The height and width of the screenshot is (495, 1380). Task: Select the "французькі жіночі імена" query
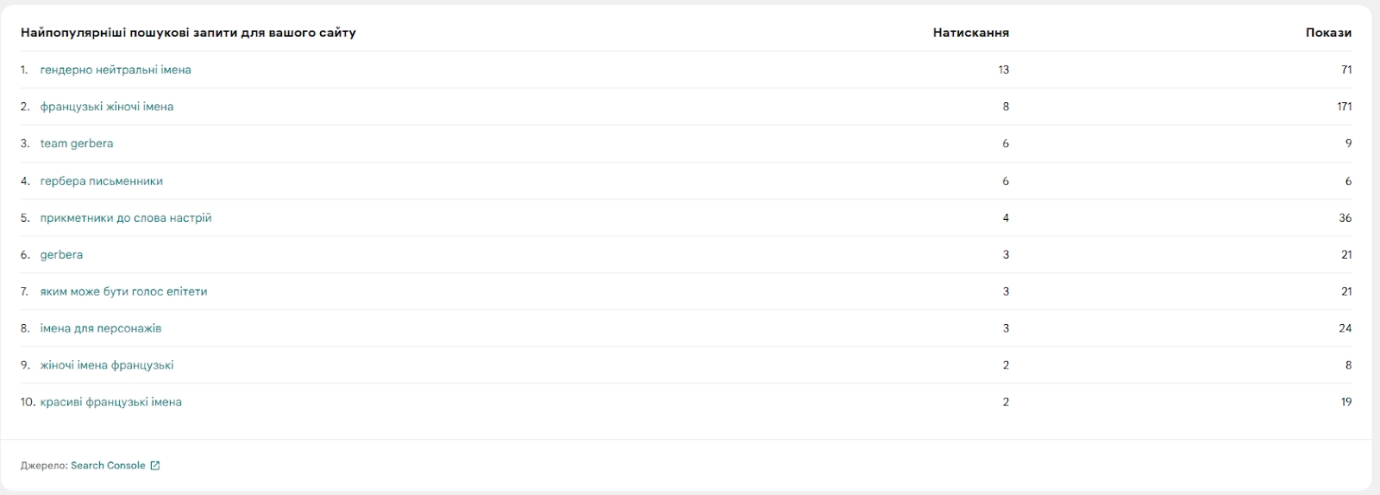tap(107, 107)
